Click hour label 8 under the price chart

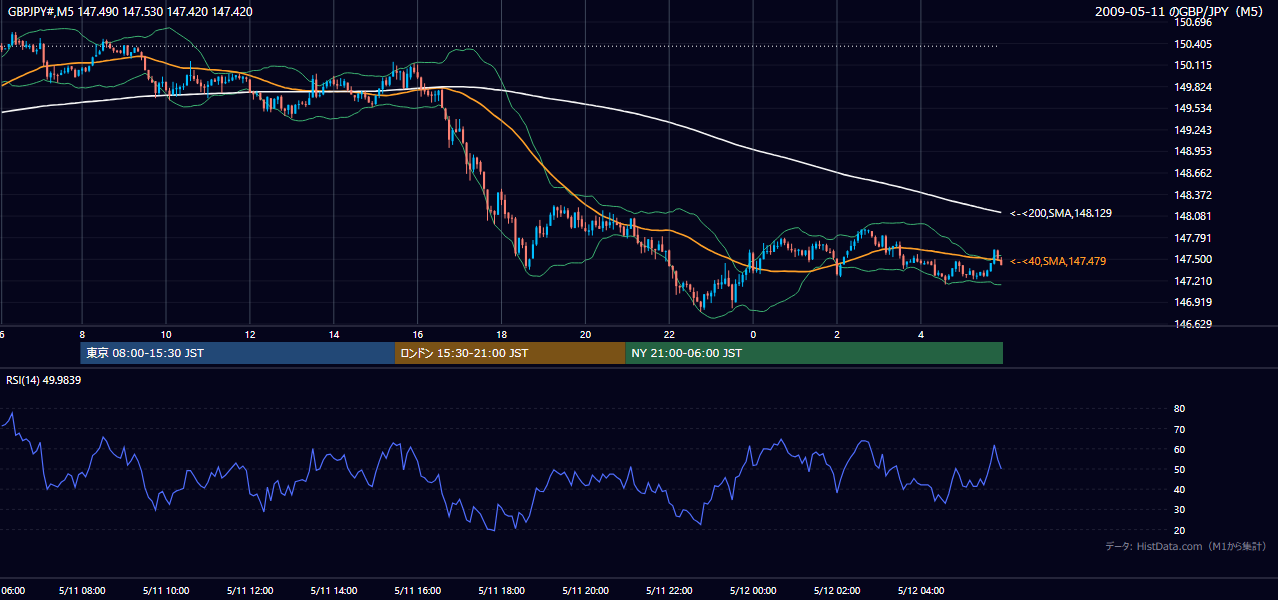point(82,335)
